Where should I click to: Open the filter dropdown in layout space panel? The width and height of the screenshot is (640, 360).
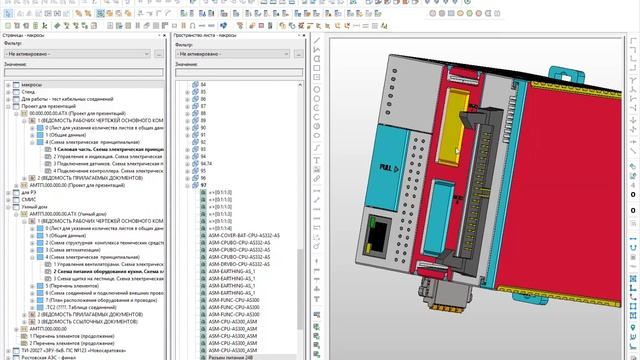pyautogui.click(x=232, y=54)
